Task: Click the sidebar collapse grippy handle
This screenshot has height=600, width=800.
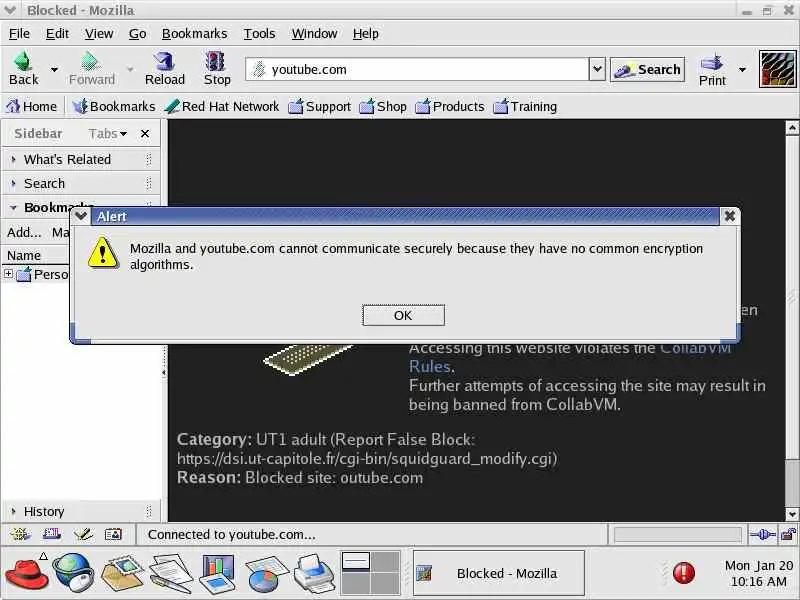Action: click(164, 372)
